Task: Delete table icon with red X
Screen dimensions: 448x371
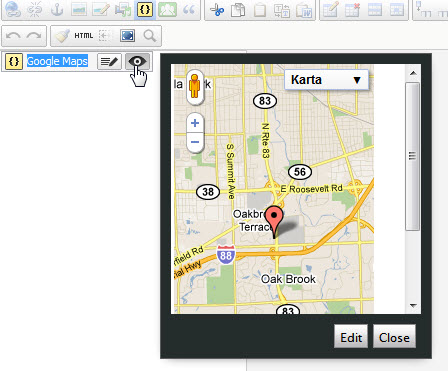Action: (x=353, y=10)
